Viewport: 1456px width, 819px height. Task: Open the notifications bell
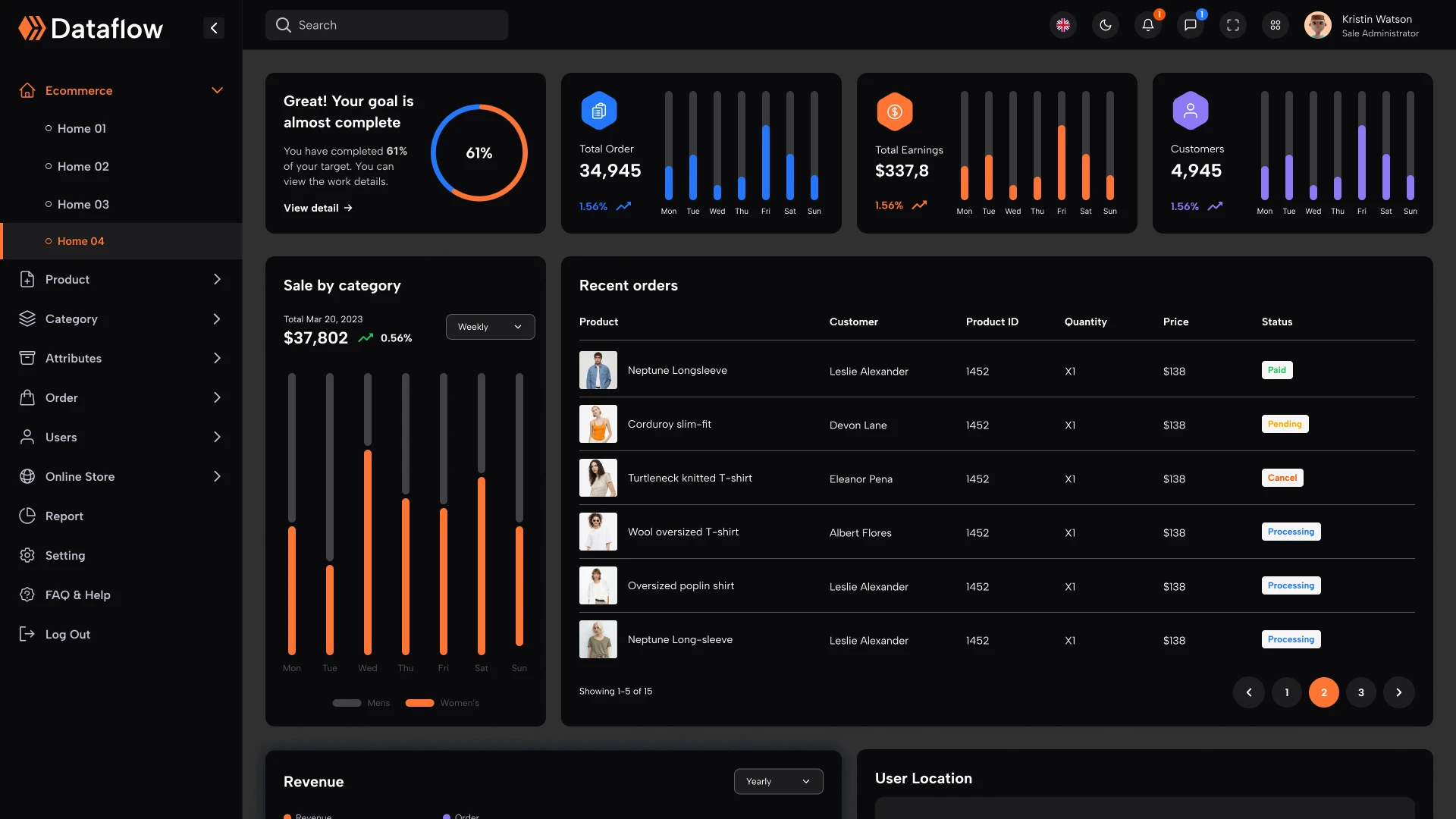(x=1148, y=25)
